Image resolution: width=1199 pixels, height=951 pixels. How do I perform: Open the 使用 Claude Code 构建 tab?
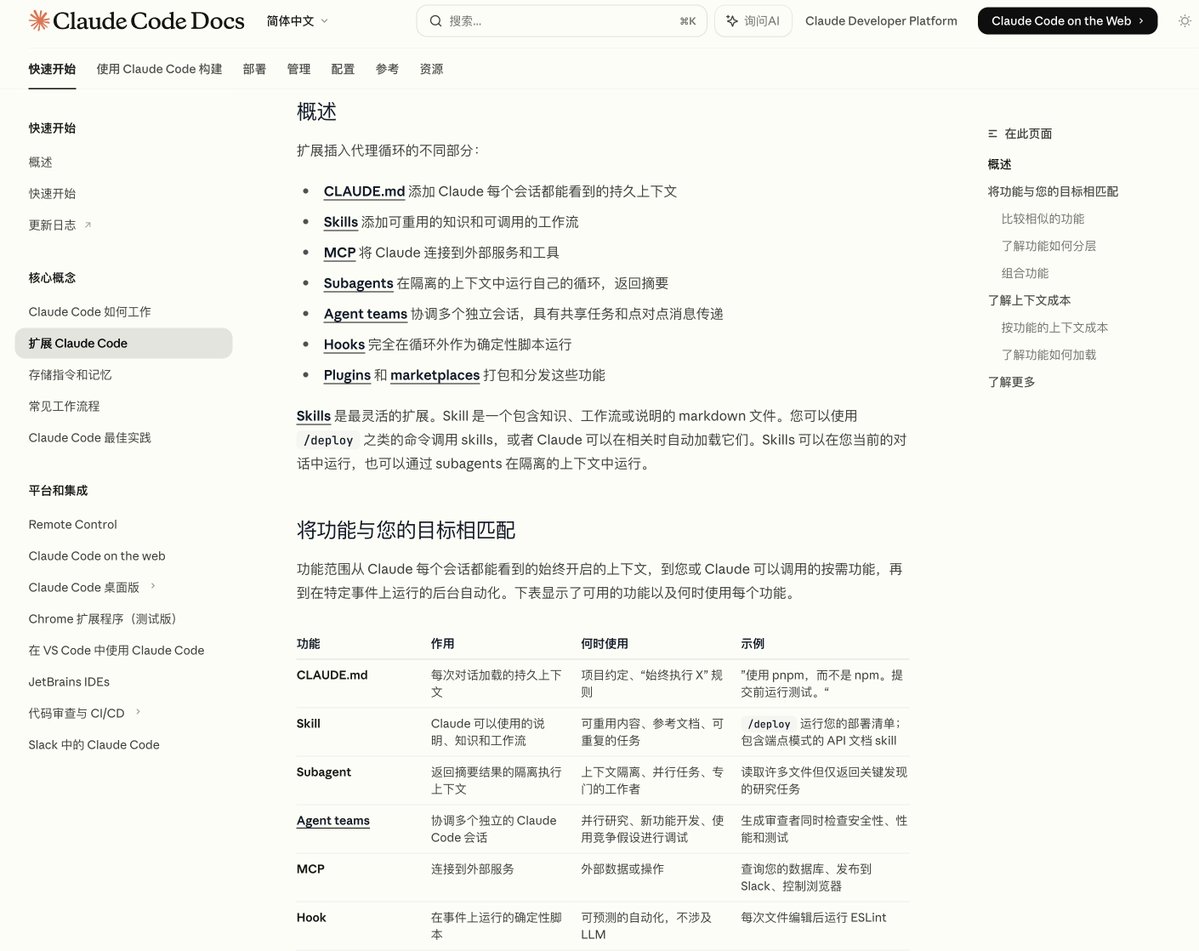(x=159, y=69)
